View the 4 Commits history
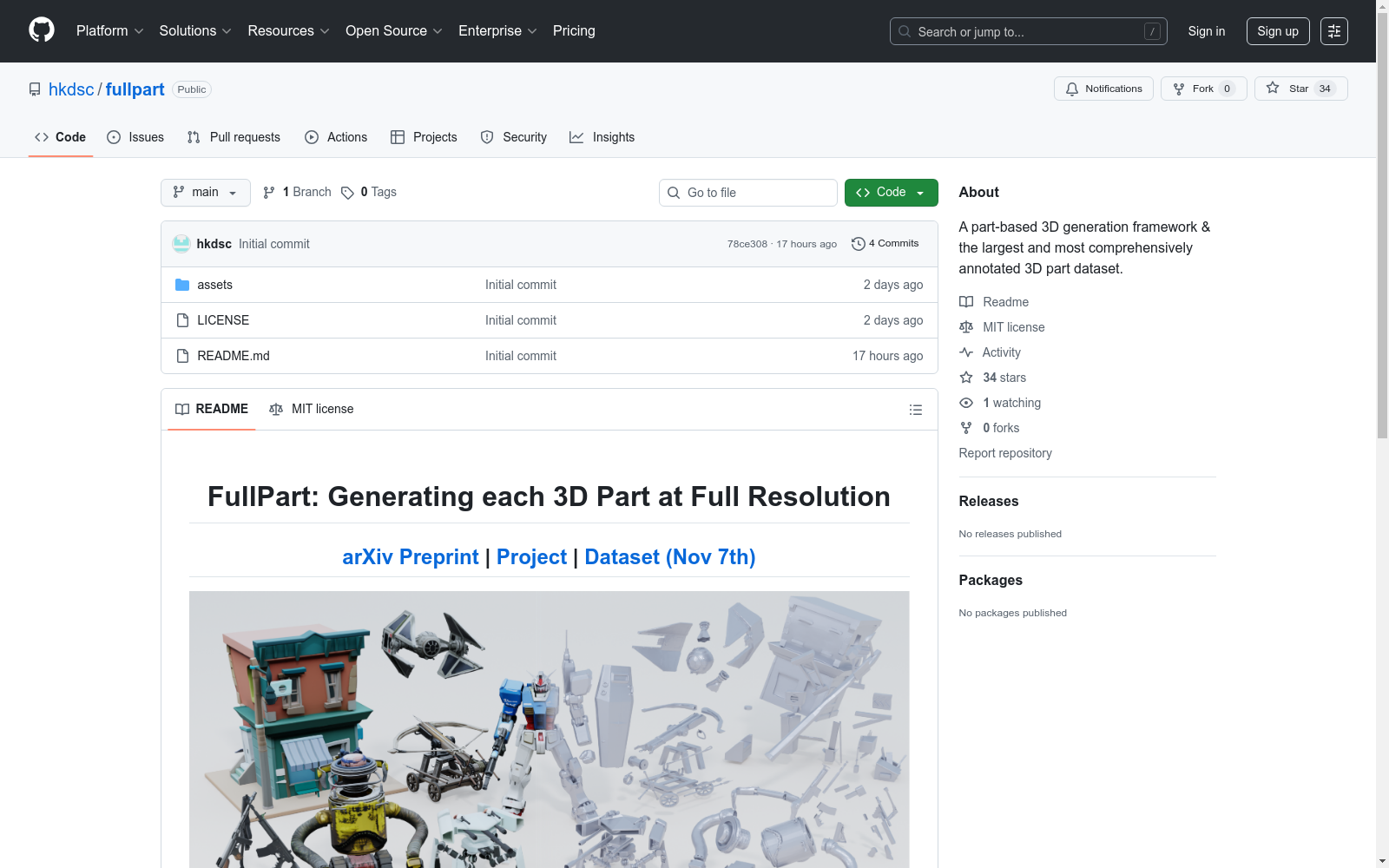This screenshot has width=1389, height=868. (885, 244)
